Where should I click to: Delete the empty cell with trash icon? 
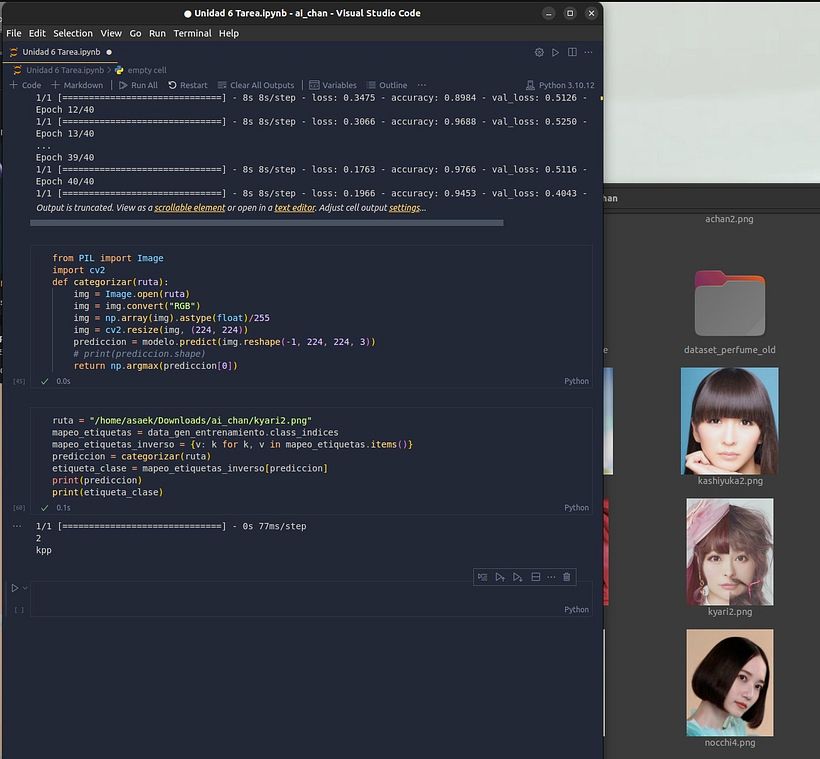(566, 577)
